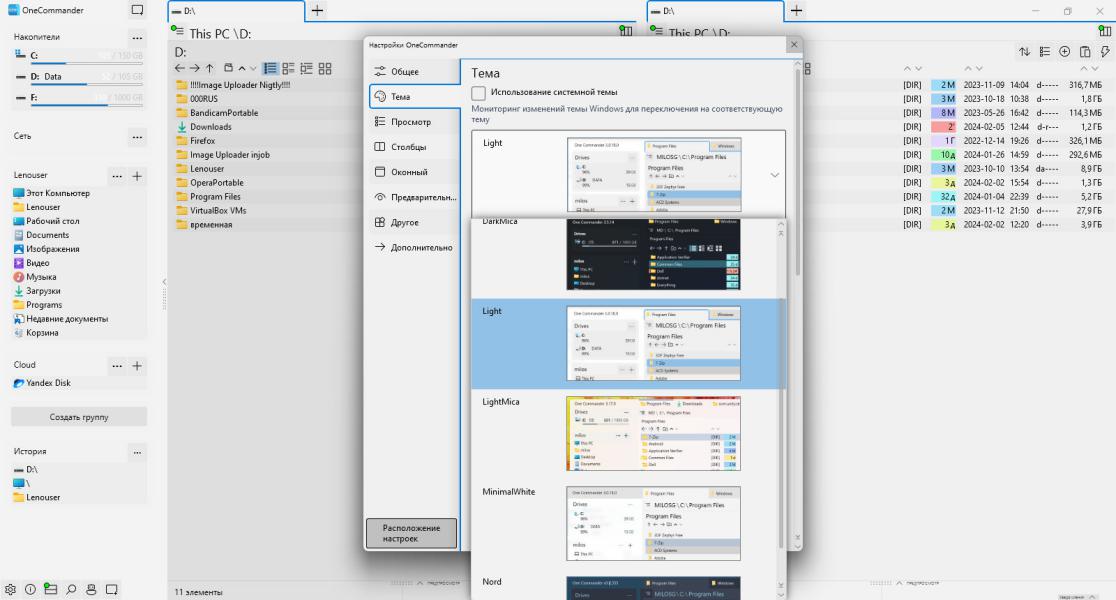Open the Предварительн... settings section
The width and height of the screenshot is (1116, 600).
click(x=414, y=197)
